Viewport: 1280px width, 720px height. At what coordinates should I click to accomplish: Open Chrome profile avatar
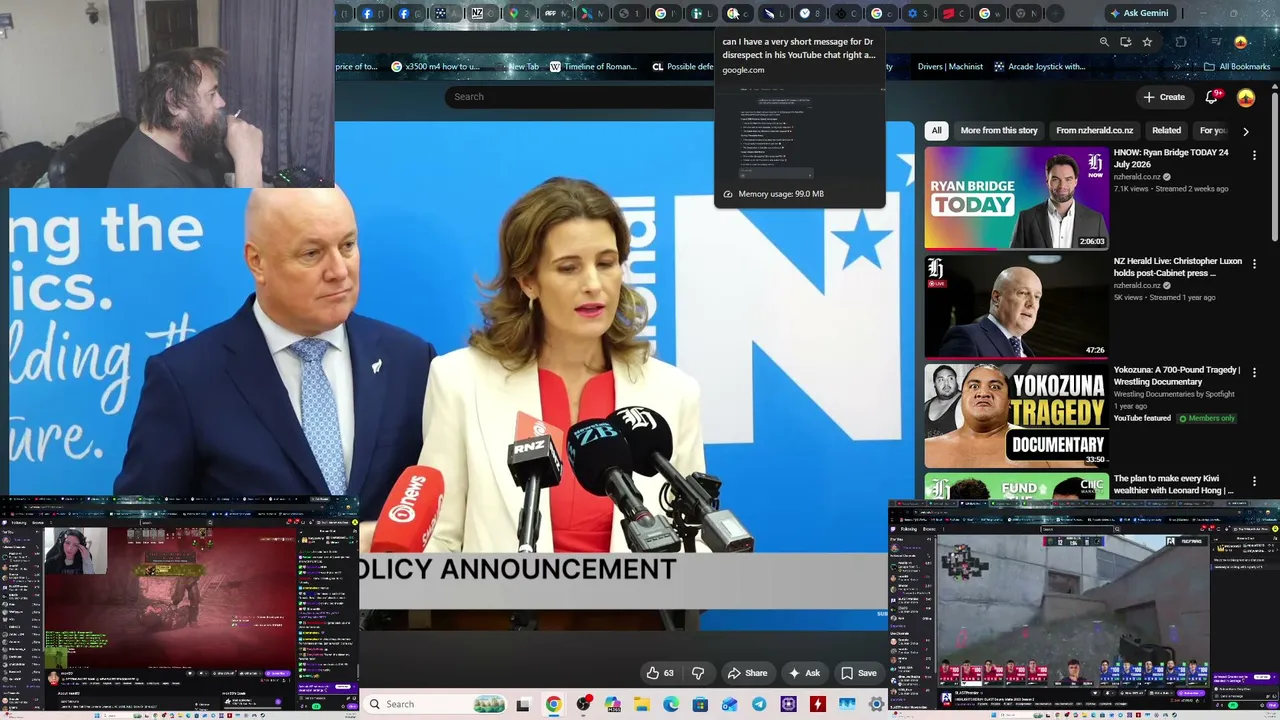tap(1241, 42)
